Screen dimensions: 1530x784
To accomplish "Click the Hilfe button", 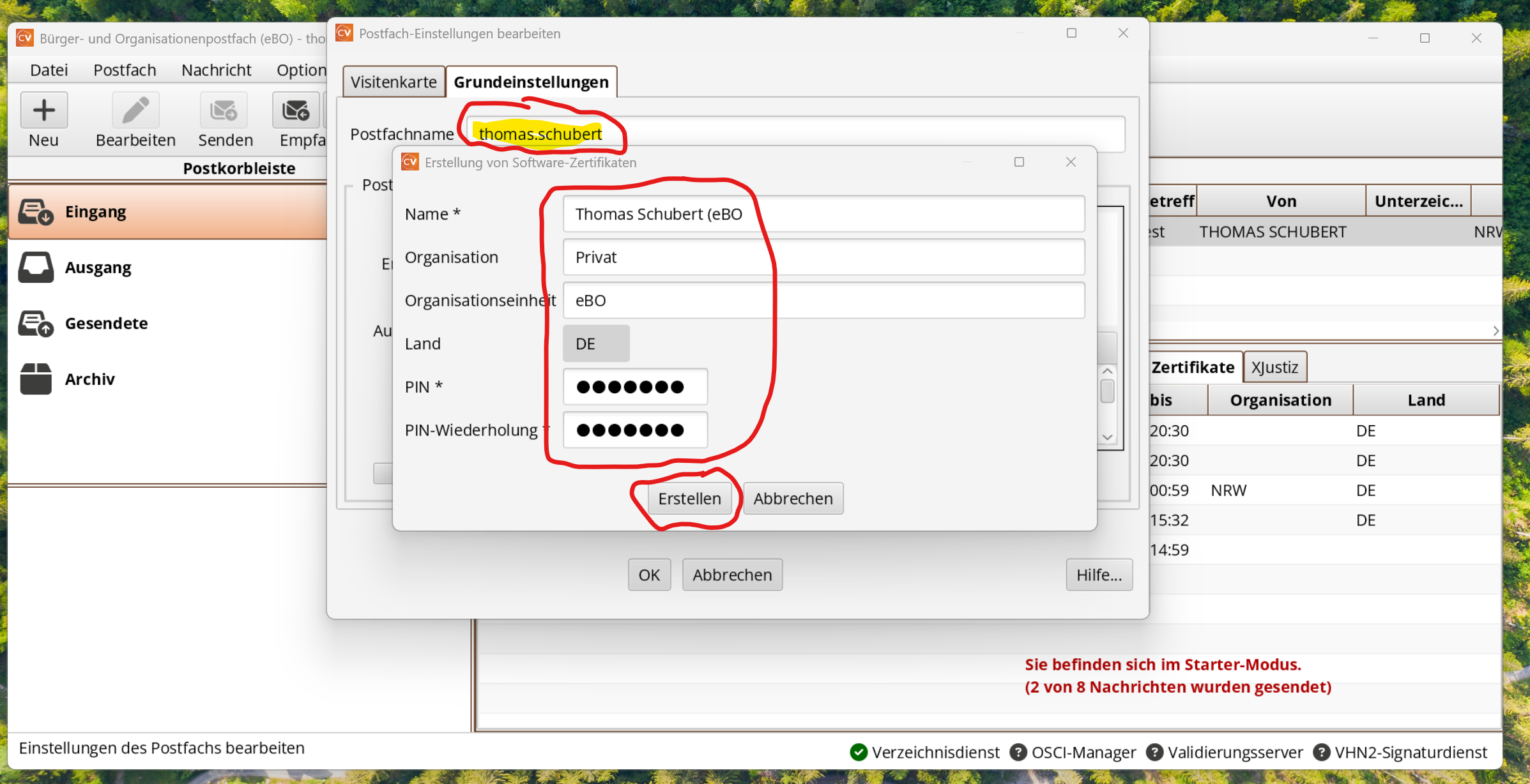I will [1099, 575].
